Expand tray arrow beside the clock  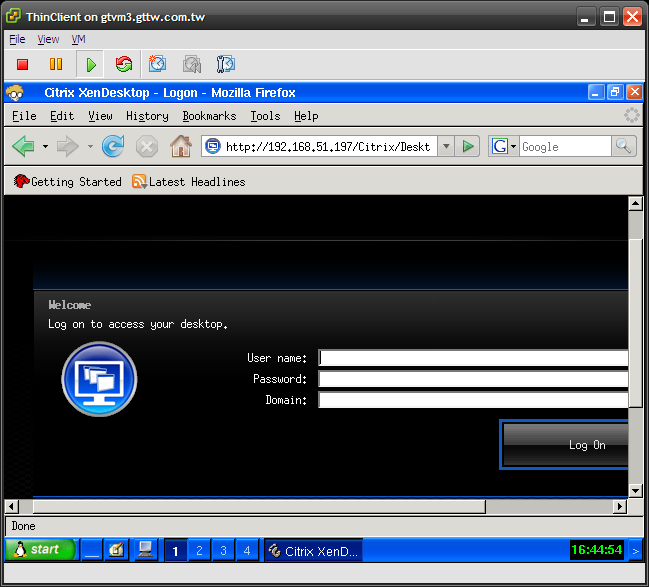tap(636, 551)
